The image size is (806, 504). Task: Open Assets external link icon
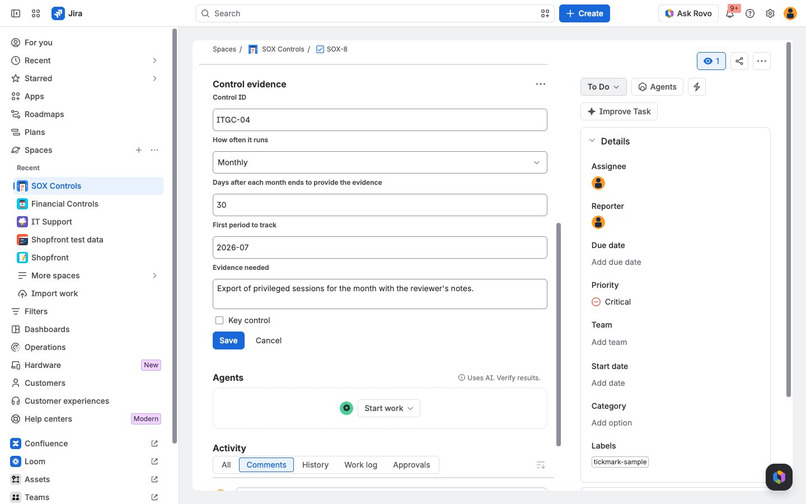coord(154,479)
